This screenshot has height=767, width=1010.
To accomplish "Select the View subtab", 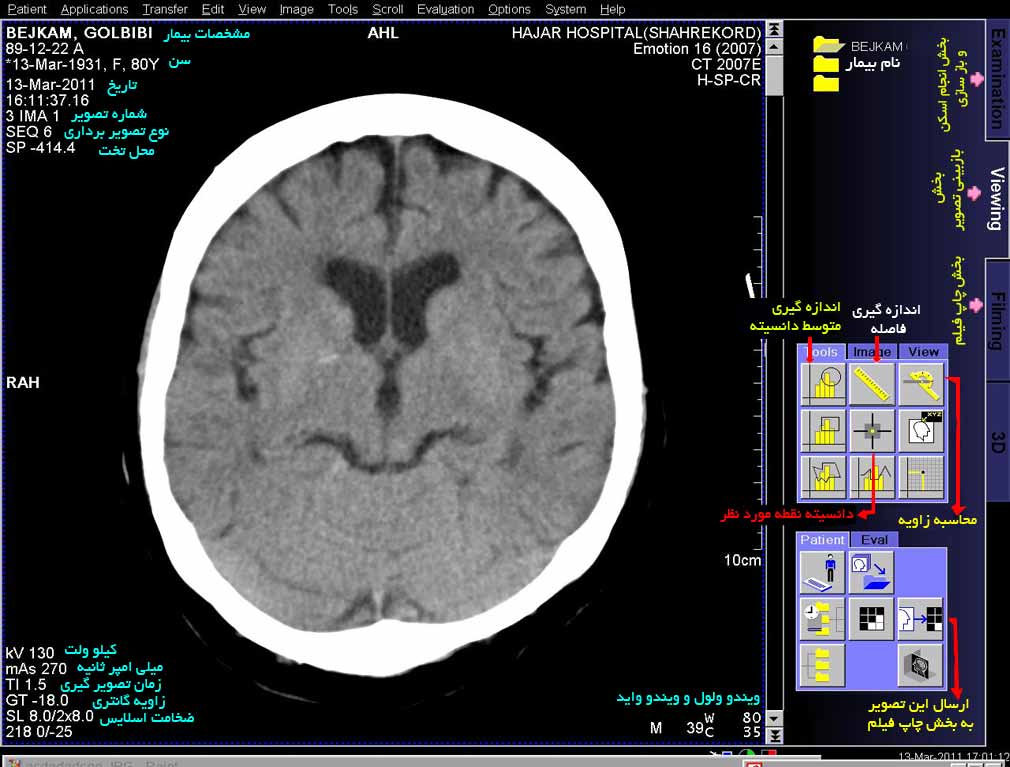I will [x=923, y=352].
